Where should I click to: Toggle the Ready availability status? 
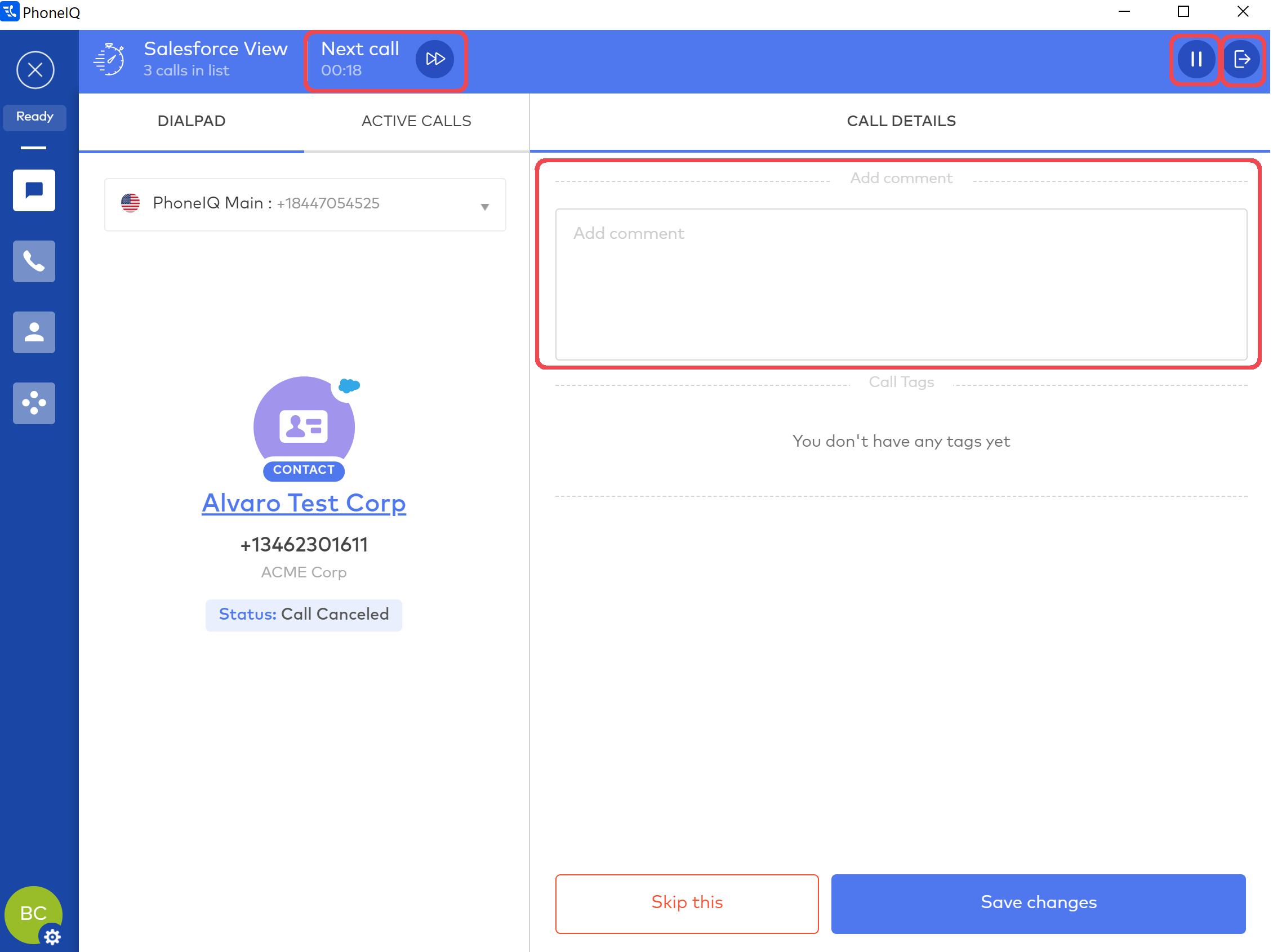(x=34, y=117)
